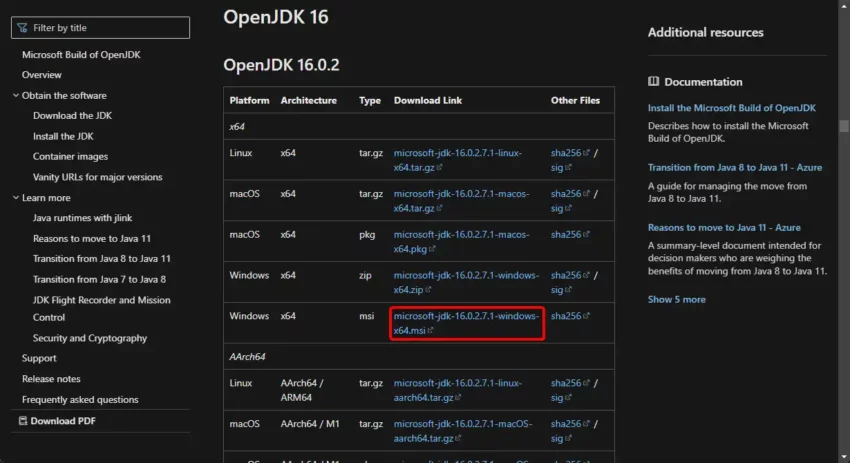Click the filter funnel icon
Viewport: 850px width, 463px height.
22,28
